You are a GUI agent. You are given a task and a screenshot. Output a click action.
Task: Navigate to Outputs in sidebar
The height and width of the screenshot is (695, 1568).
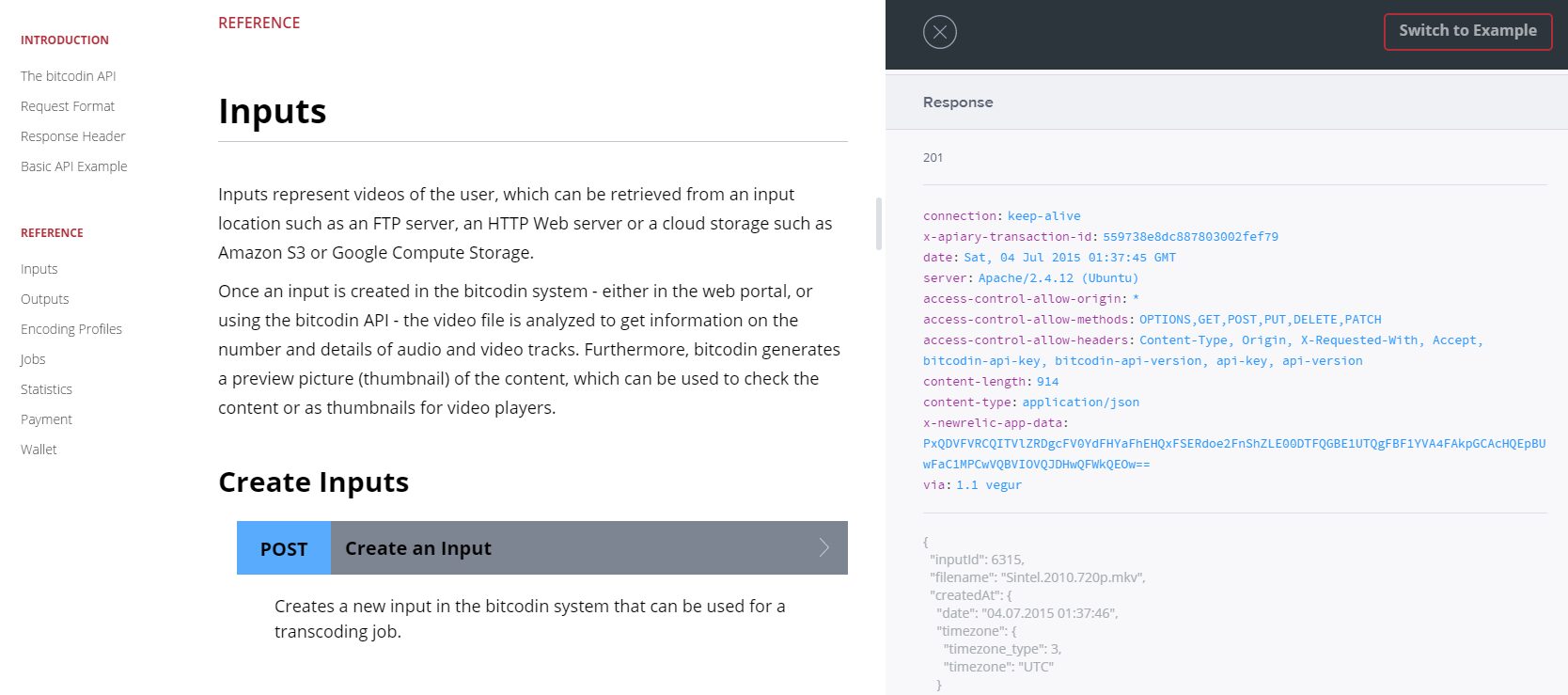(x=45, y=299)
